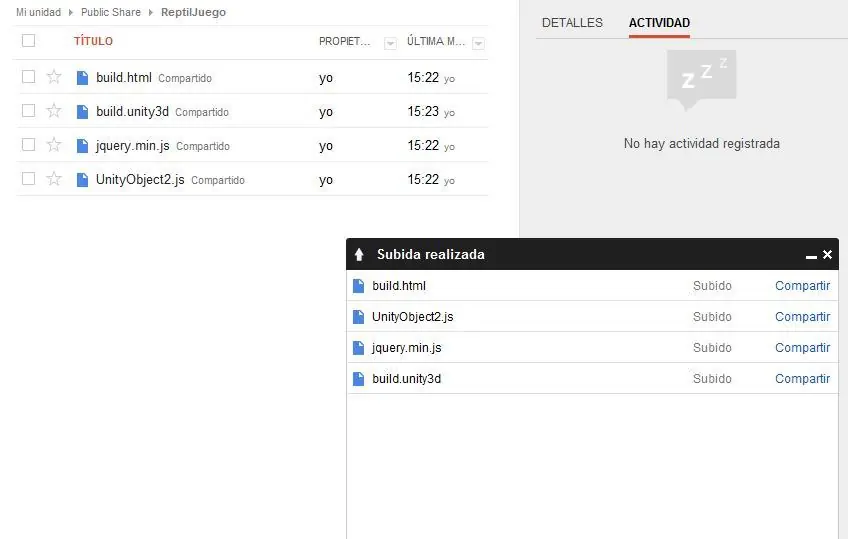Click jquery.min.js file icon in file list
Image resolution: width=848 pixels, height=539 pixels.
coord(82,146)
